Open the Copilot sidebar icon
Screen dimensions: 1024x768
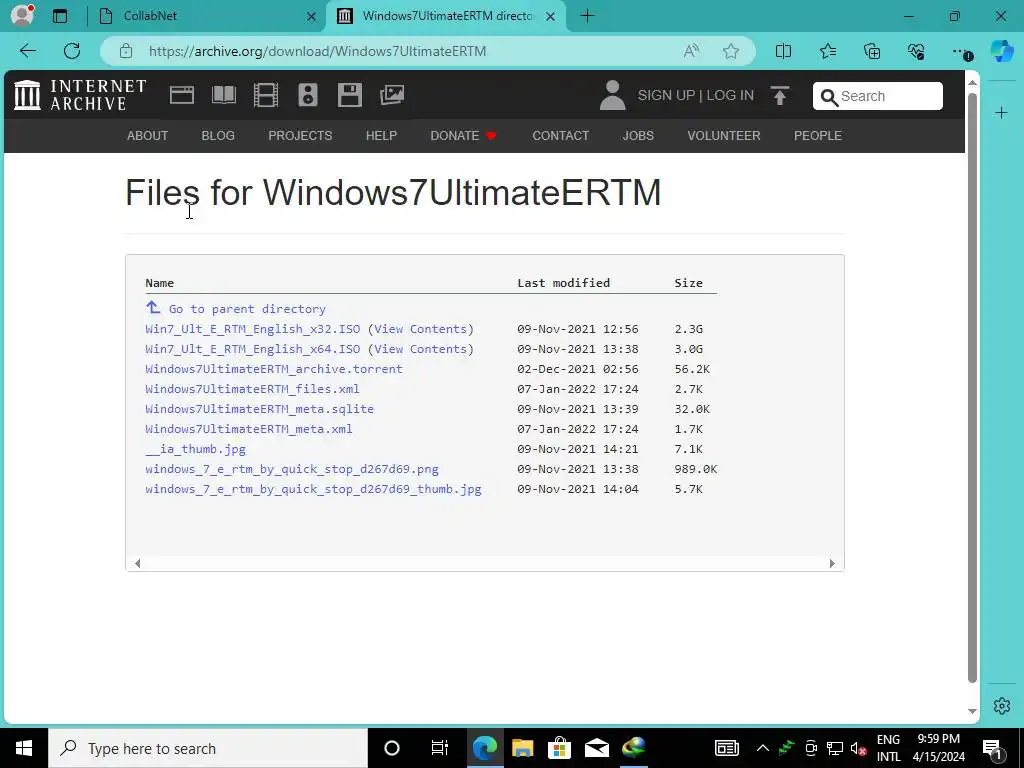[x=1002, y=51]
